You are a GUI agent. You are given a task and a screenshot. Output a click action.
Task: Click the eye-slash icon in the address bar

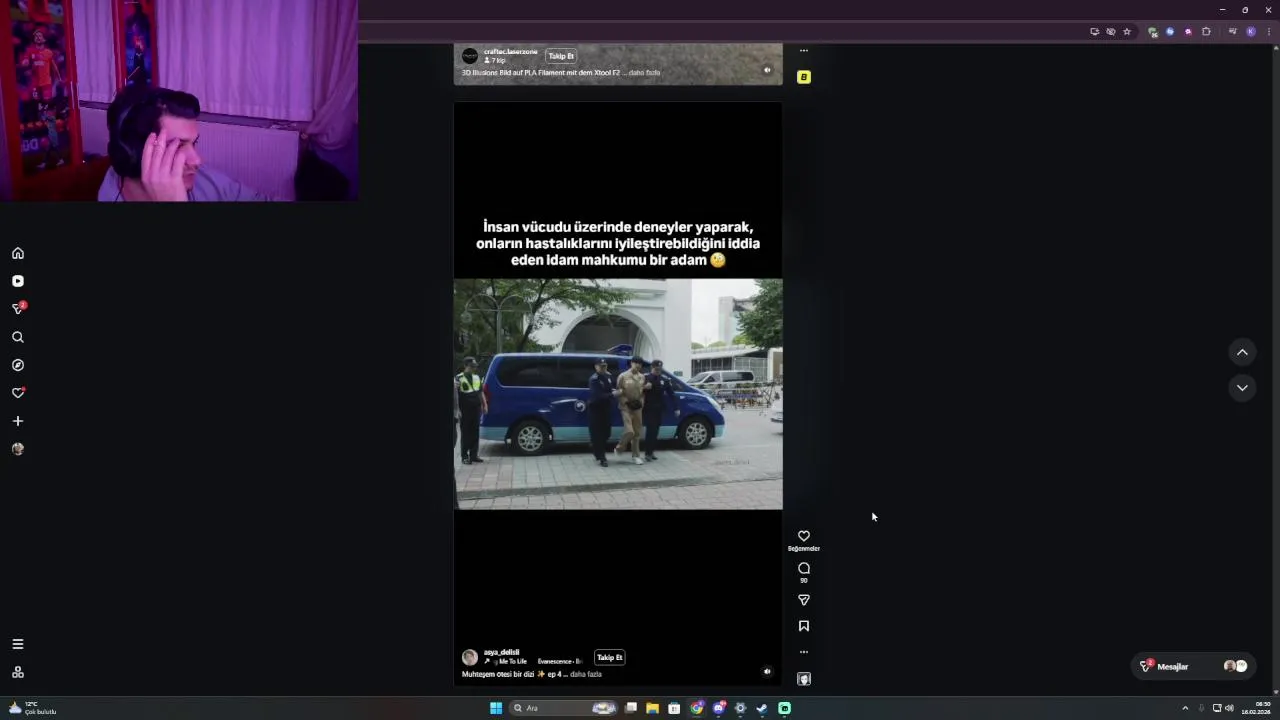click(x=1111, y=31)
